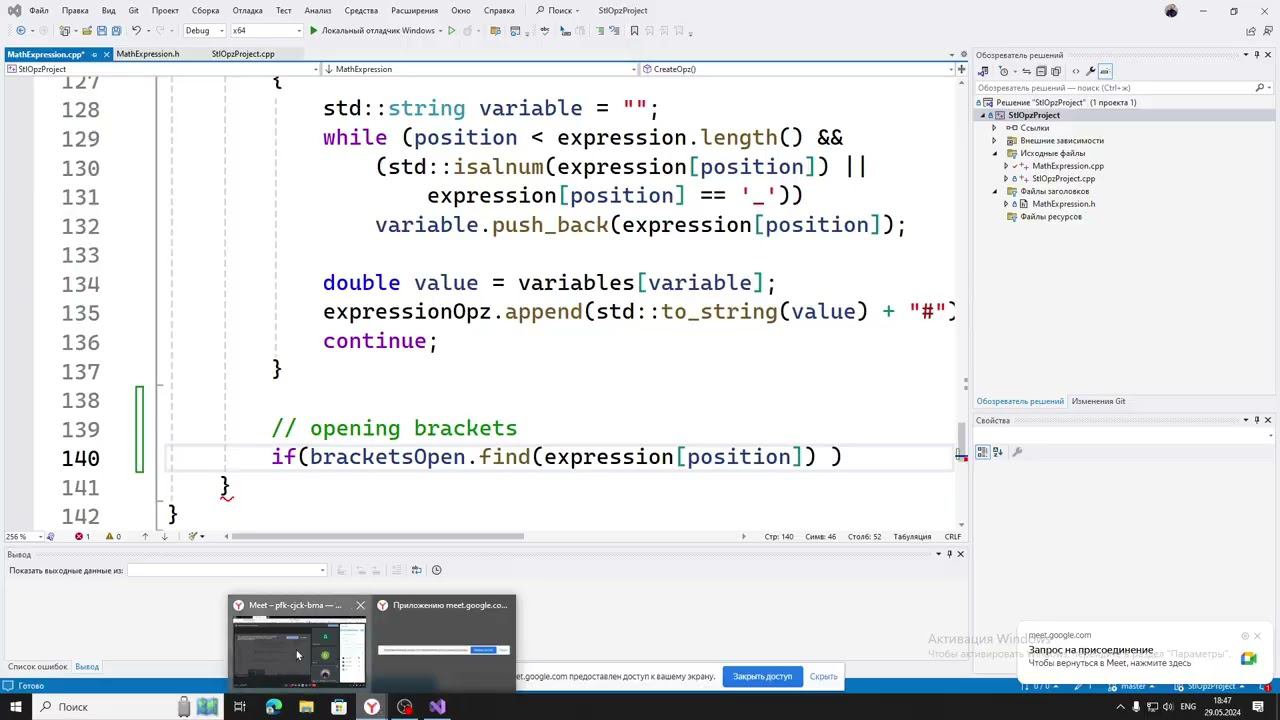Image resolution: width=1280 pixels, height=720 pixels.
Task: Open property pages wrench in Properties panel
Action: tap(1017, 452)
